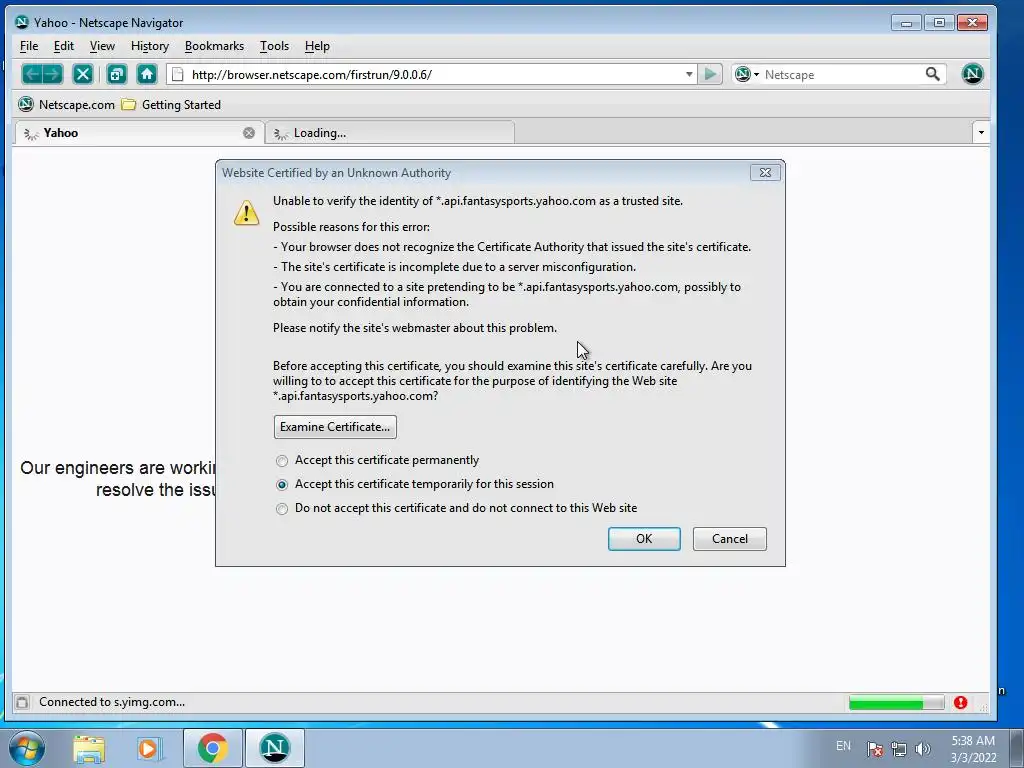Confirm the dialog with OK
This screenshot has height=768, width=1024.
(x=644, y=539)
